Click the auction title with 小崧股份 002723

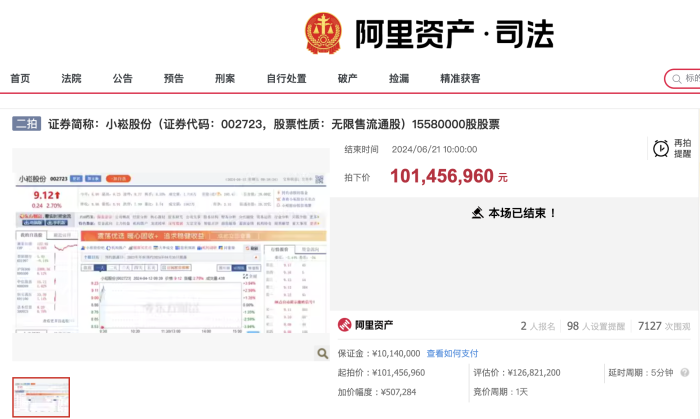point(274,124)
